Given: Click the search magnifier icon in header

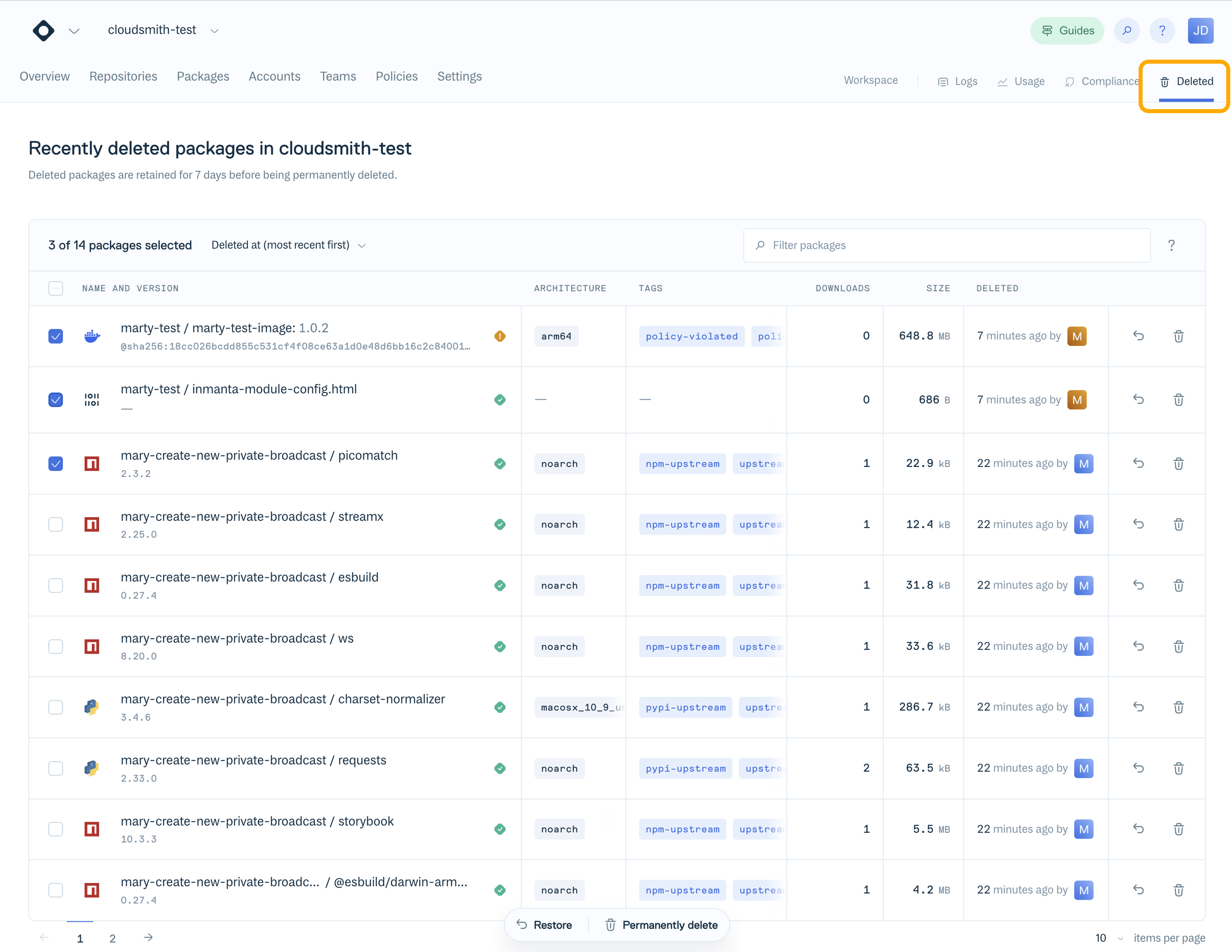Looking at the screenshot, I should pos(1126,30).
